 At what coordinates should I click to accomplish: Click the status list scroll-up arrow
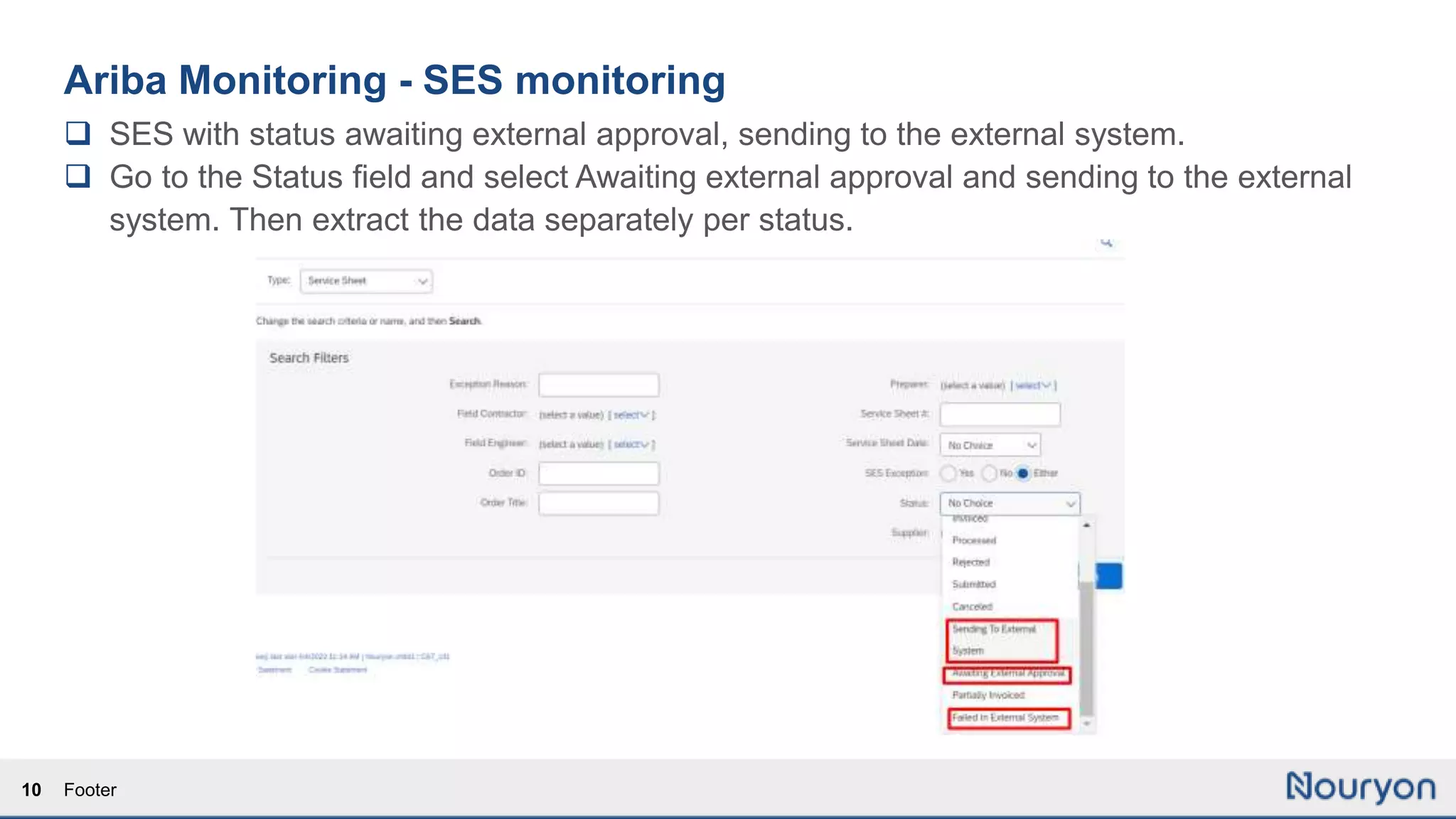point(1086,525)
